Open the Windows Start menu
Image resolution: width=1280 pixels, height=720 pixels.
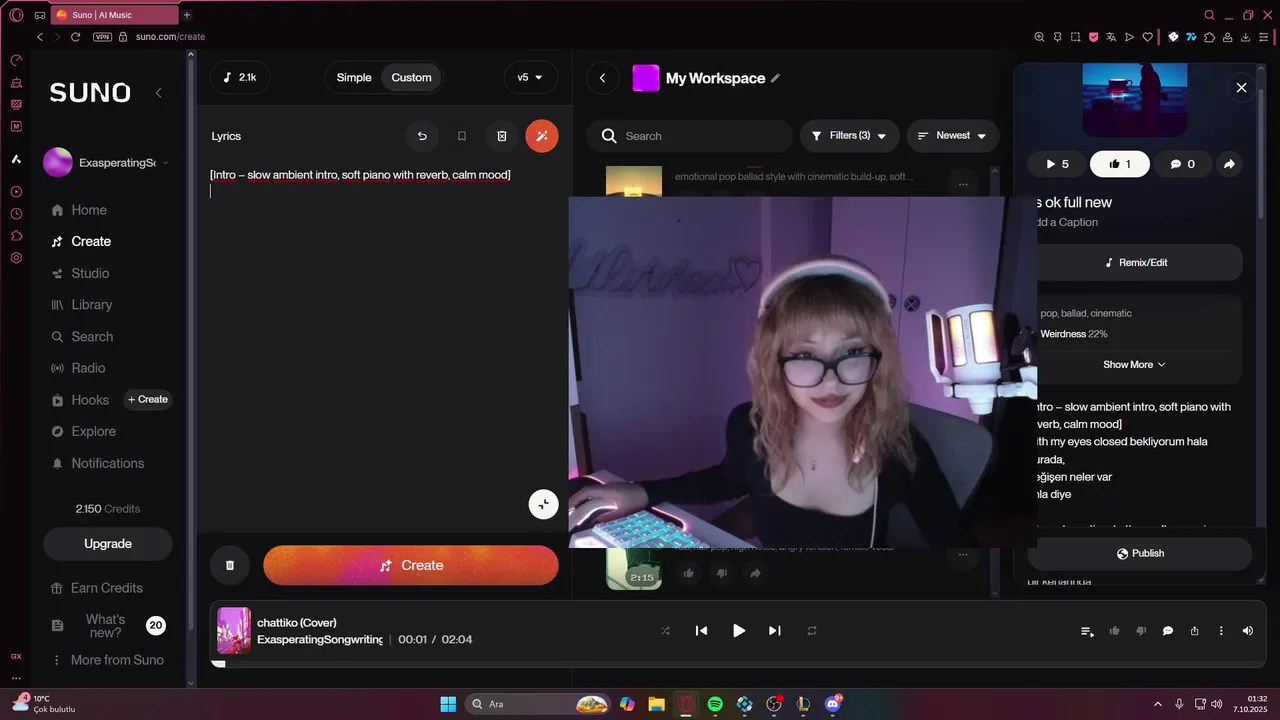[x=448, y=704]
